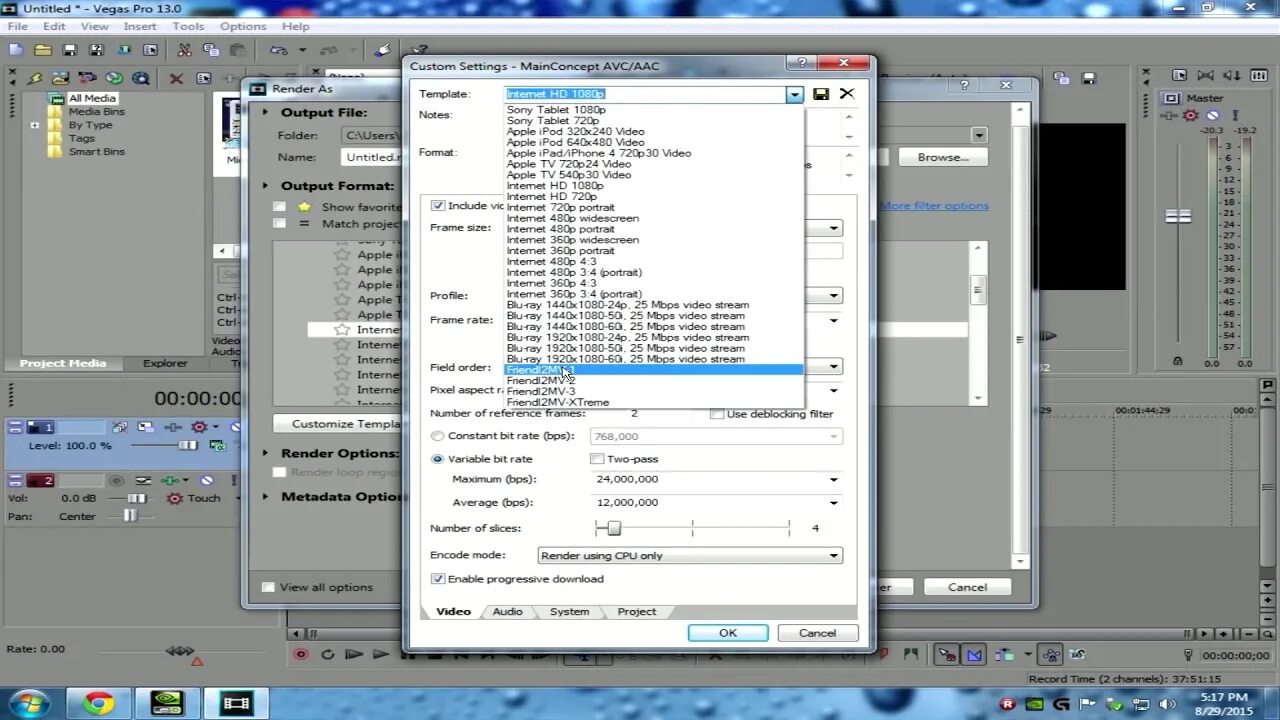Check Show favorites only in Render As
The width and height of the screenshot is (1280, 720).
click(x=280, y=207)
